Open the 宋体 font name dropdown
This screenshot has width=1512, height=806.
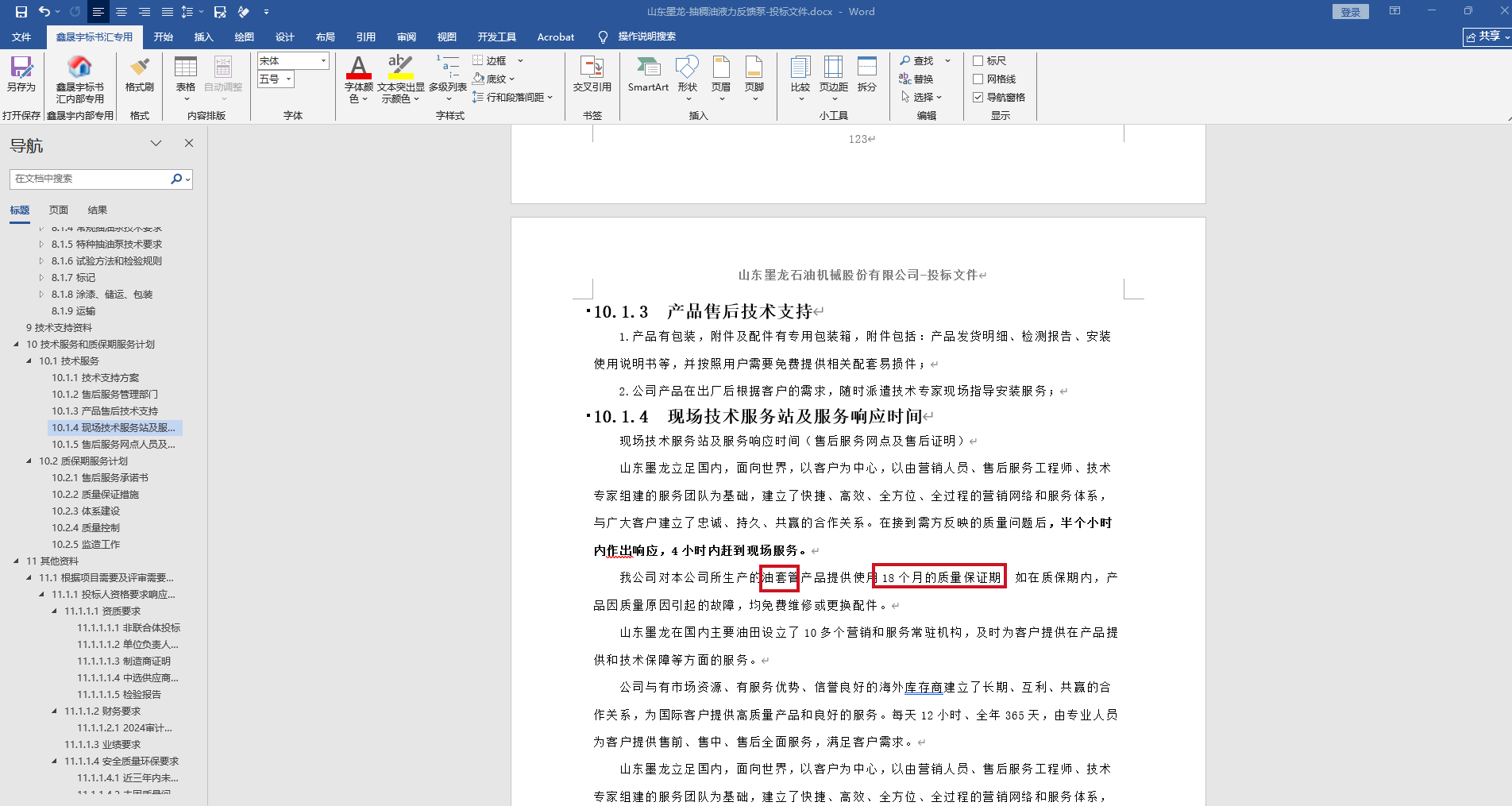coord(323,60)
